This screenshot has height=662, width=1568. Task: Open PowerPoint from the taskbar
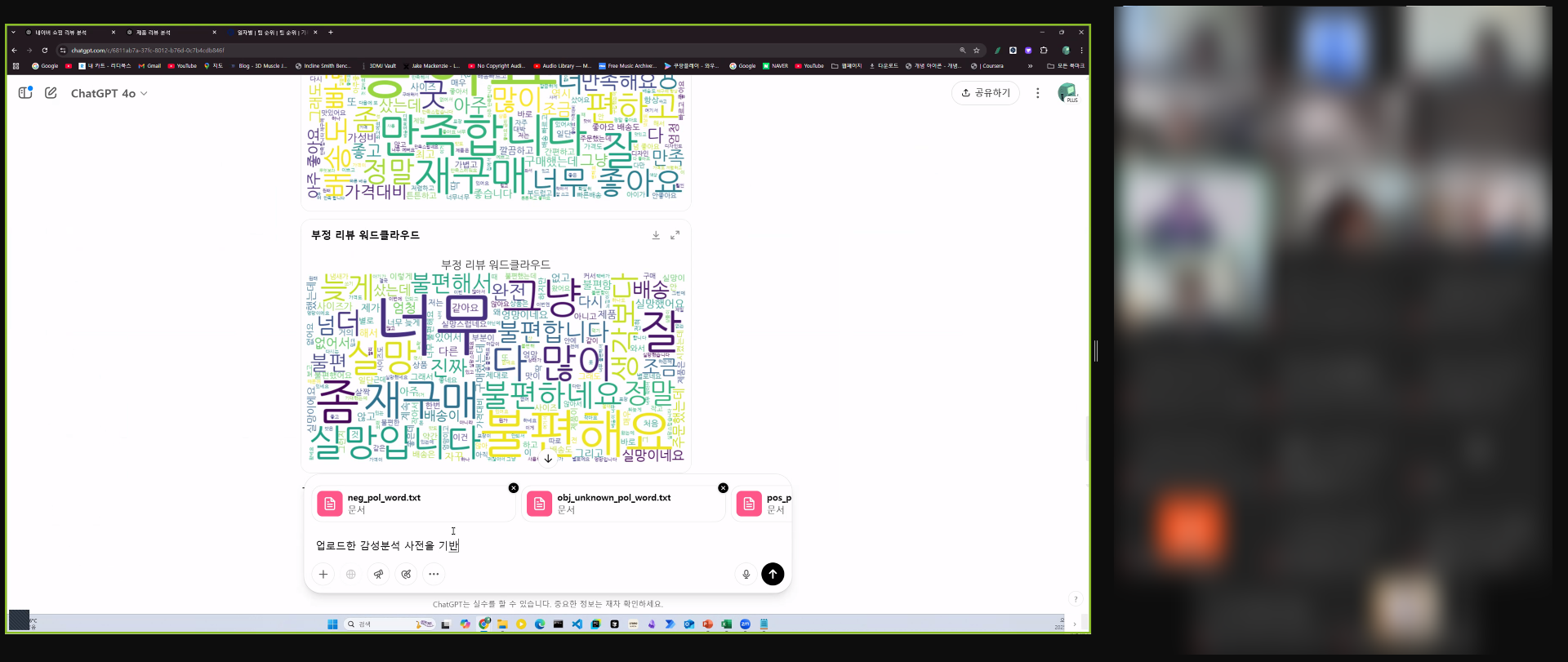[x=707, y=624]
